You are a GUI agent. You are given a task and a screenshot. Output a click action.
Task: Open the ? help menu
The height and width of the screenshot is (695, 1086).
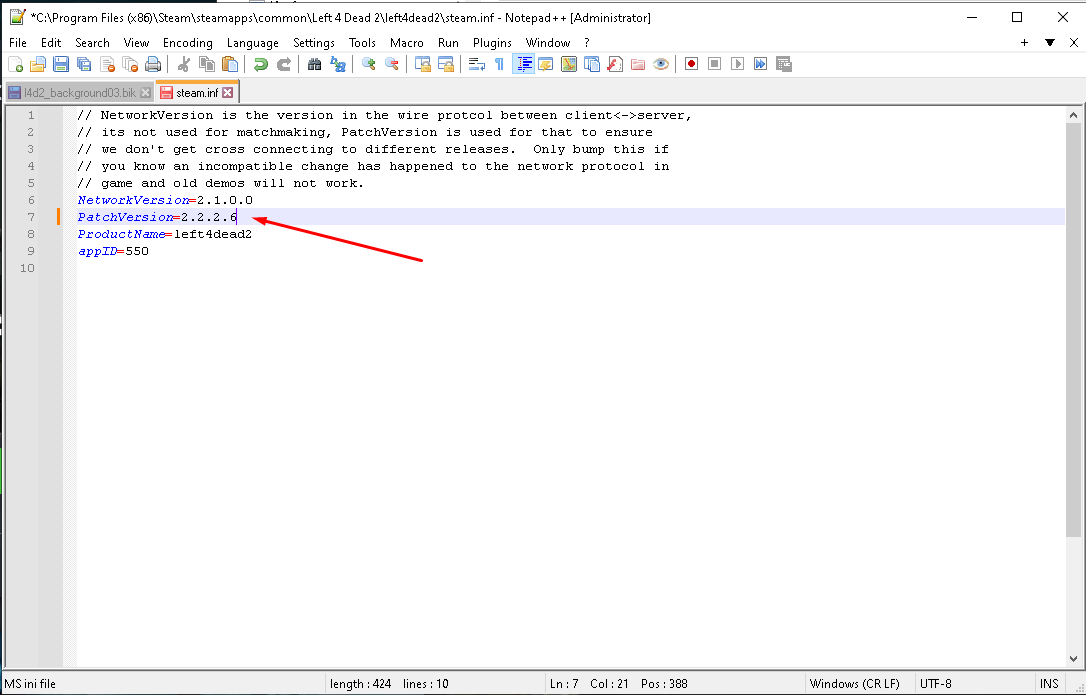587,43
